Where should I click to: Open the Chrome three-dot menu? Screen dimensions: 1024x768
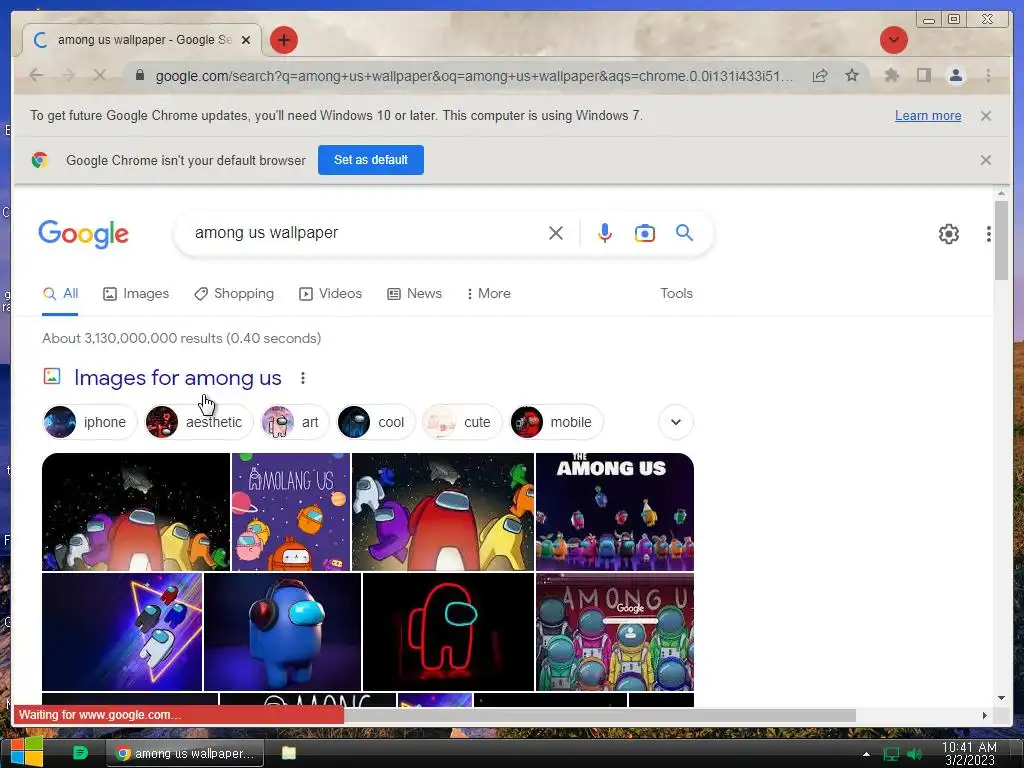[x=989, y=76]
